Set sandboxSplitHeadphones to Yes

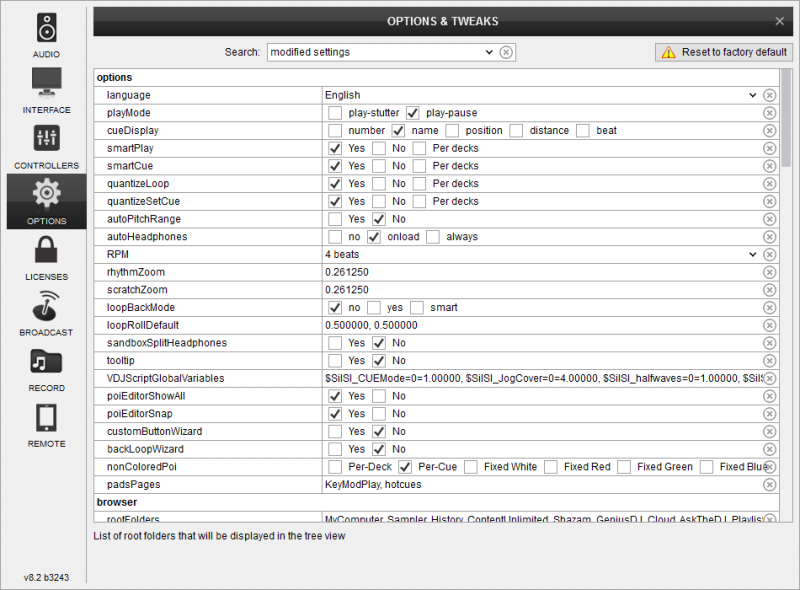[335, 343]
